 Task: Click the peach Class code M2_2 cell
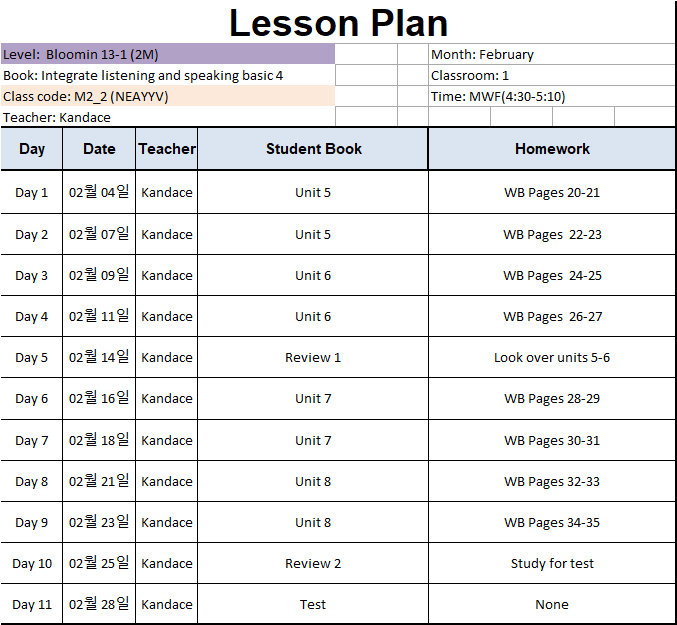[168, 96]
